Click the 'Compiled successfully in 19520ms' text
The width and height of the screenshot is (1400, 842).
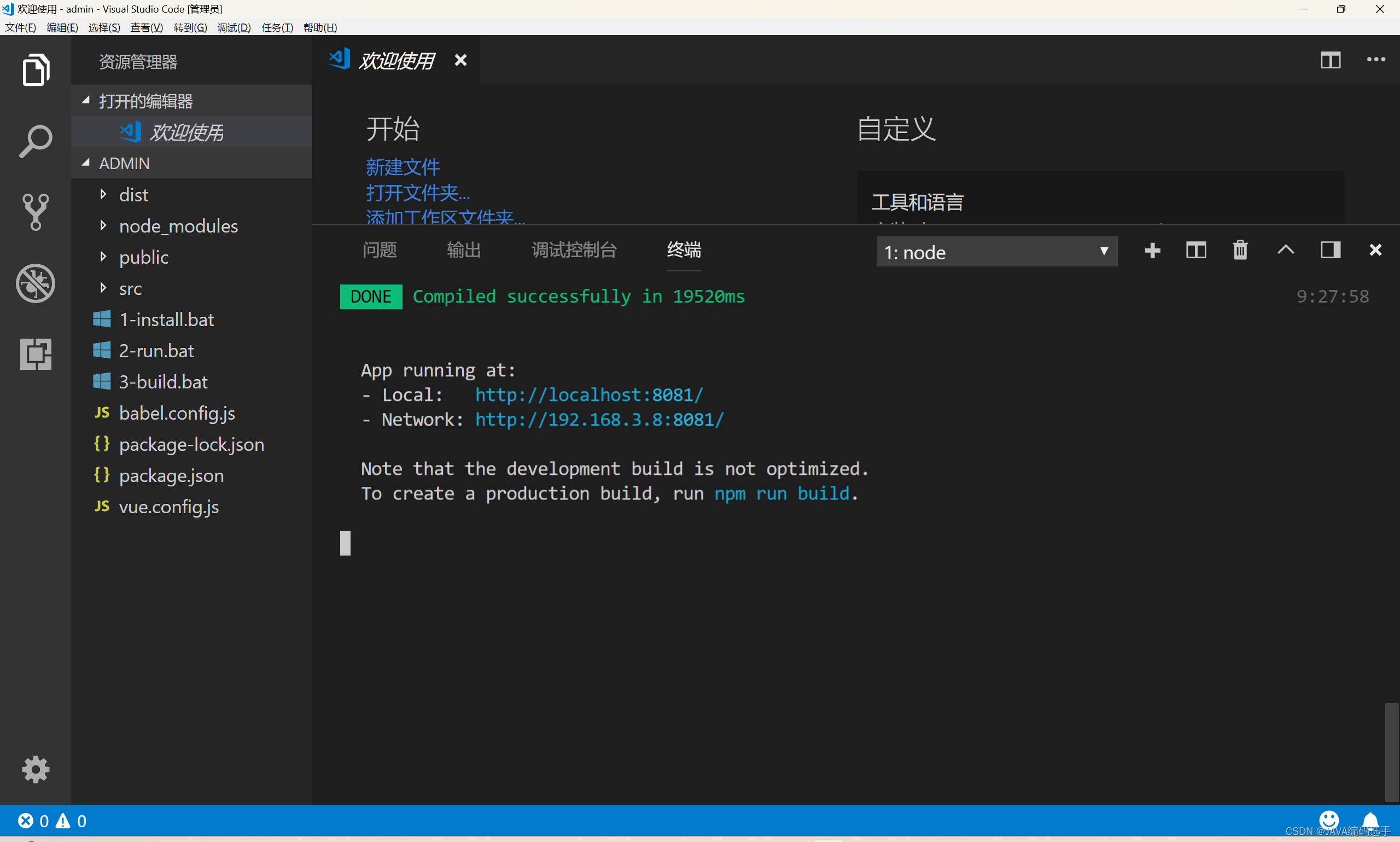[x=579, y=296]
